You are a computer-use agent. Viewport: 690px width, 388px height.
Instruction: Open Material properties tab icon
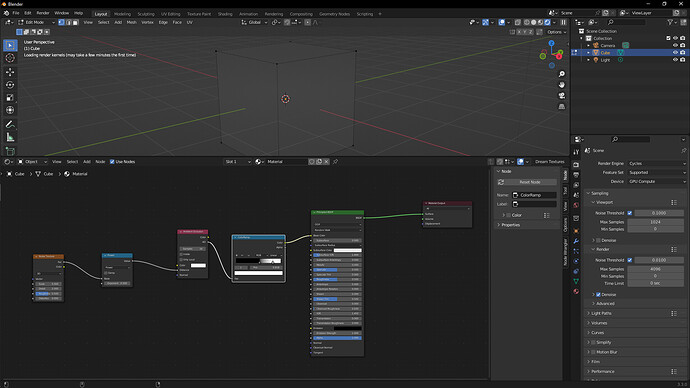576,291
